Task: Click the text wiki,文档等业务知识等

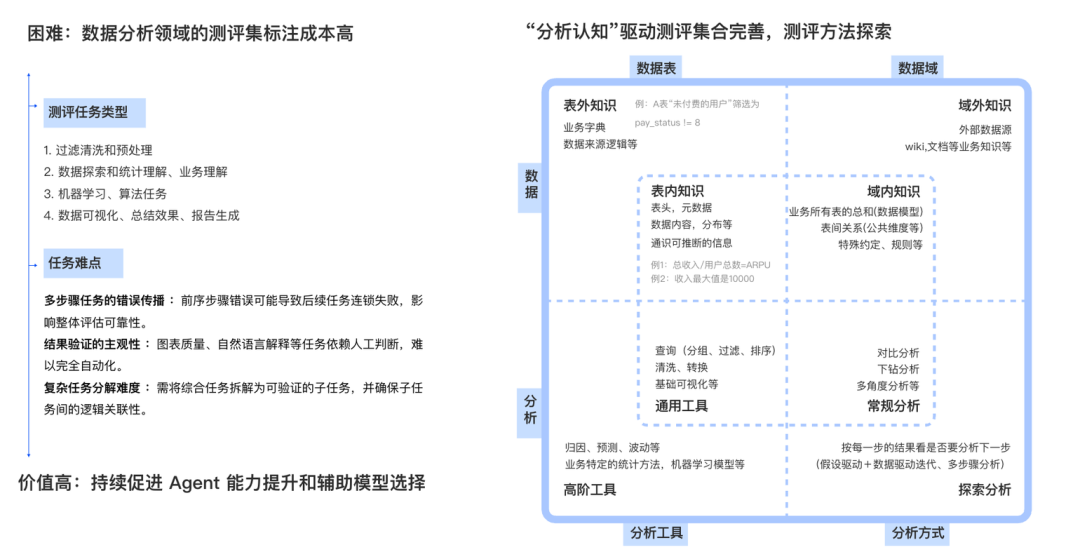Action: (x=959, y=147)
